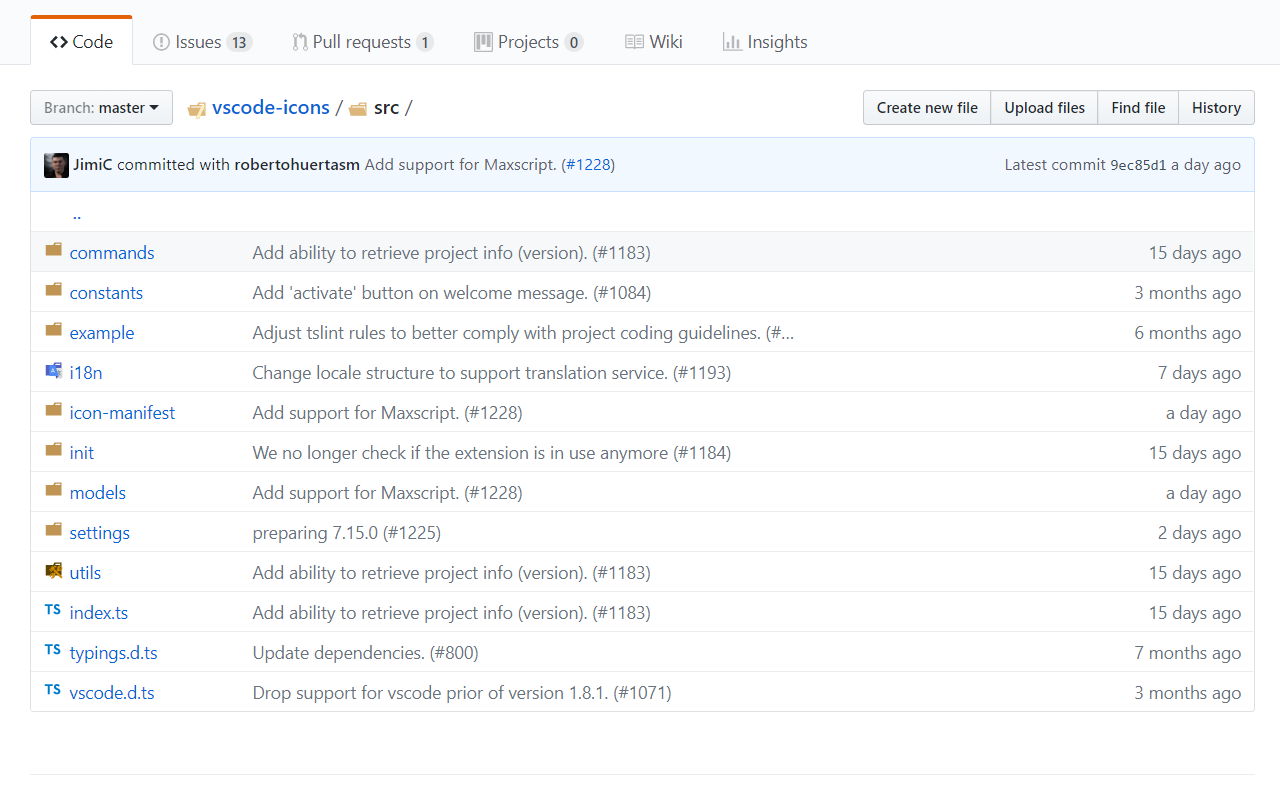This screenshot has width=1280, height=800.
Task: Open the Branch: master dropdown
Action: [101, 108]
